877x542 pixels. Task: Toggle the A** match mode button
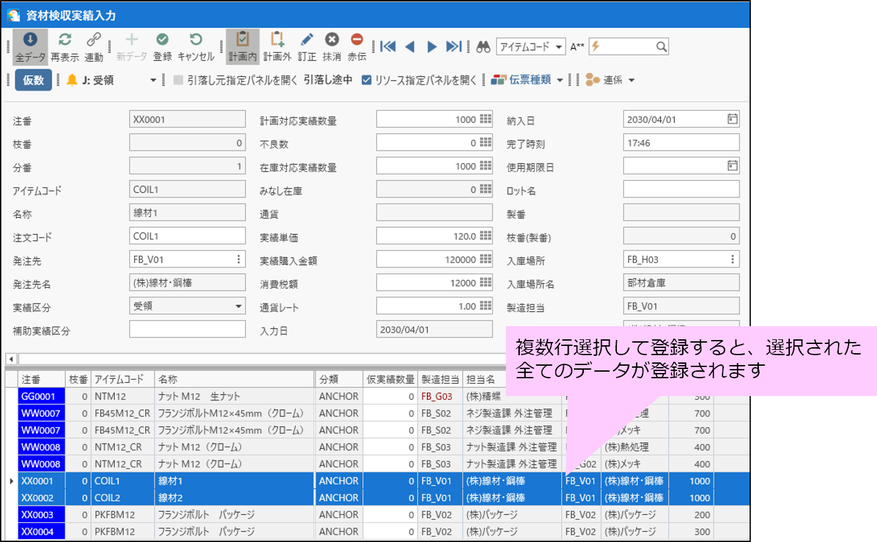[577, 47]
